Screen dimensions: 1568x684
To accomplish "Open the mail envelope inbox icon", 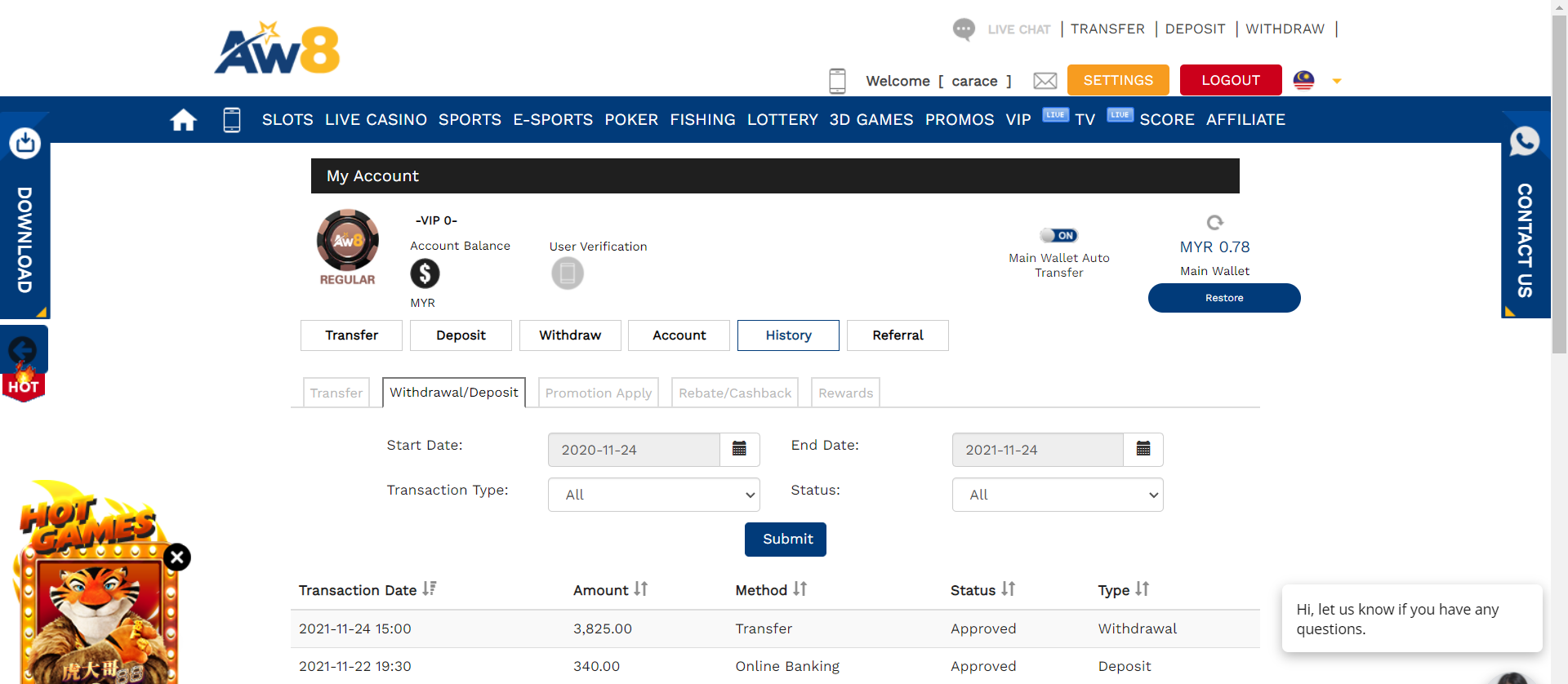I will (1045, 81).
